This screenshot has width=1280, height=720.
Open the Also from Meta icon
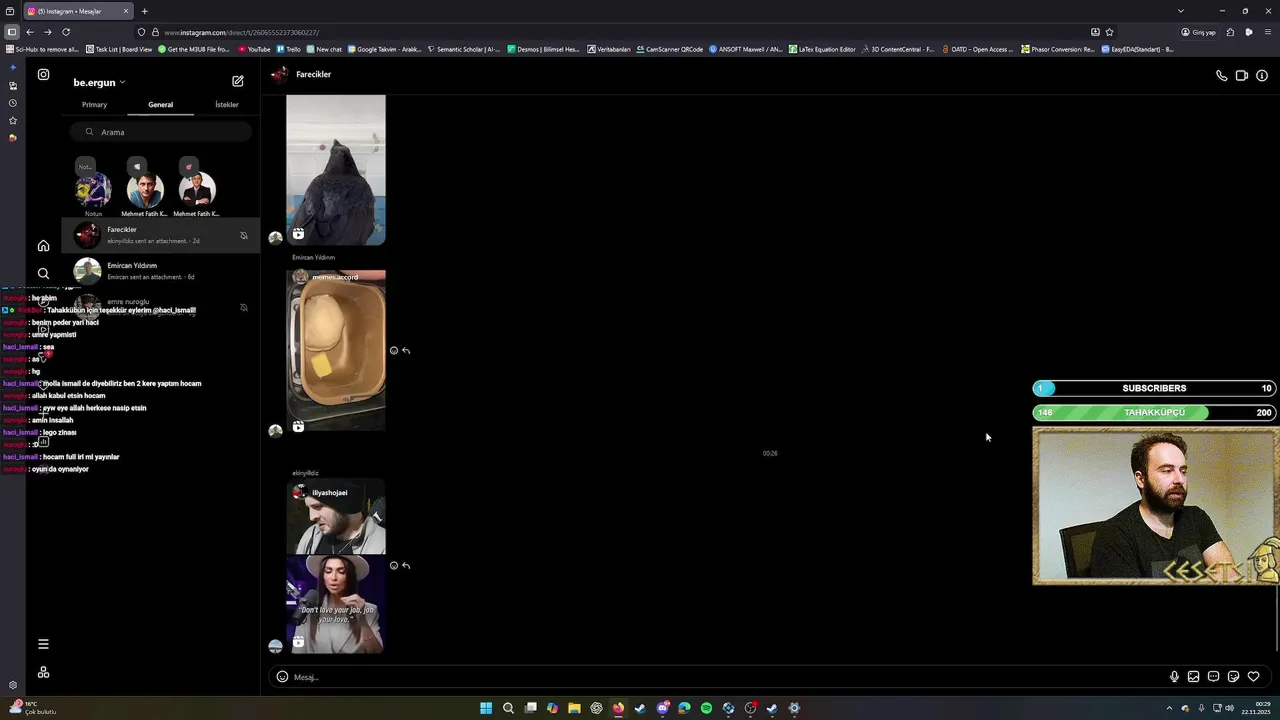tap(43, 673)
